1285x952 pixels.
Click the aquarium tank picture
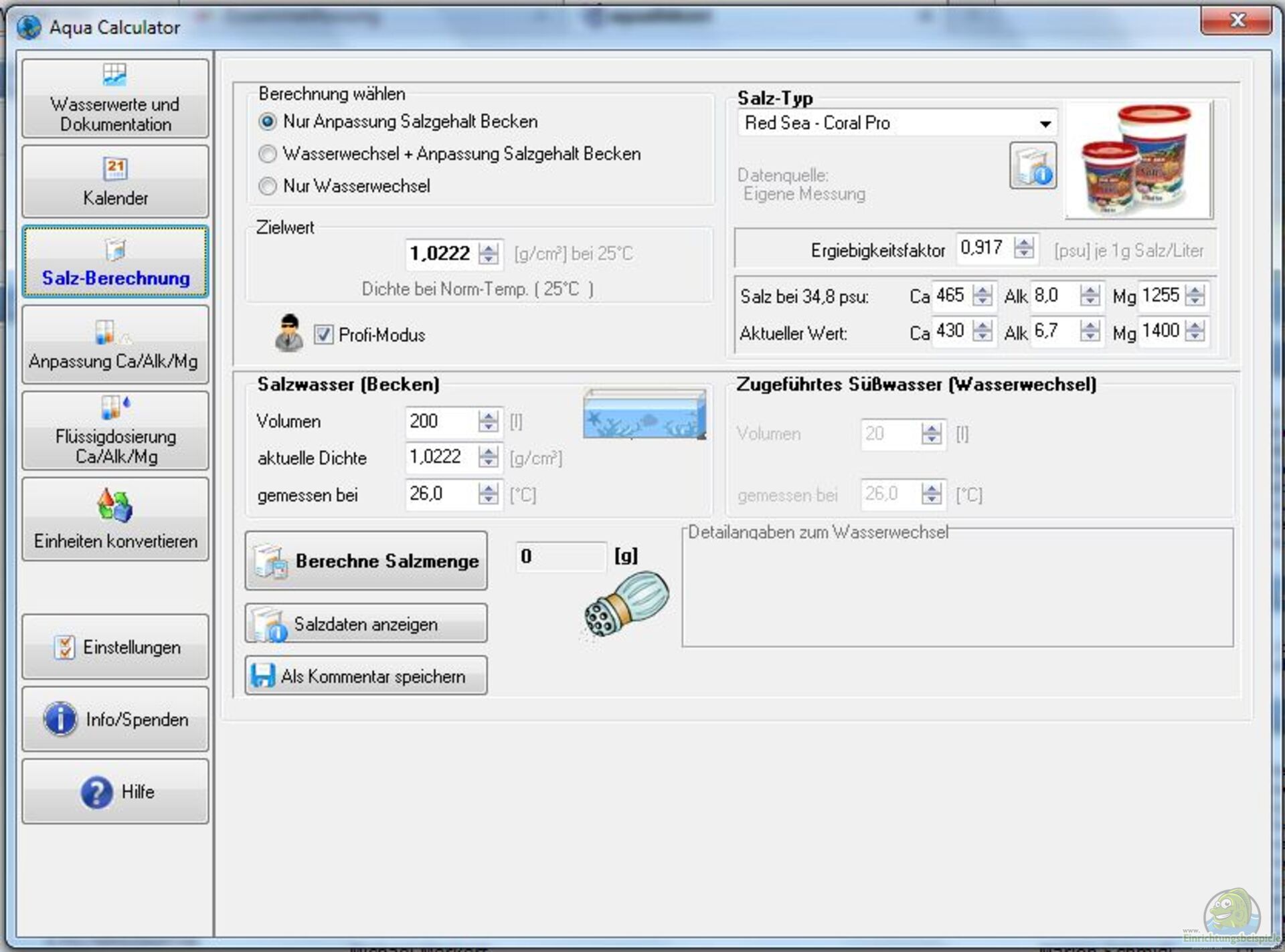coord(645,414)
